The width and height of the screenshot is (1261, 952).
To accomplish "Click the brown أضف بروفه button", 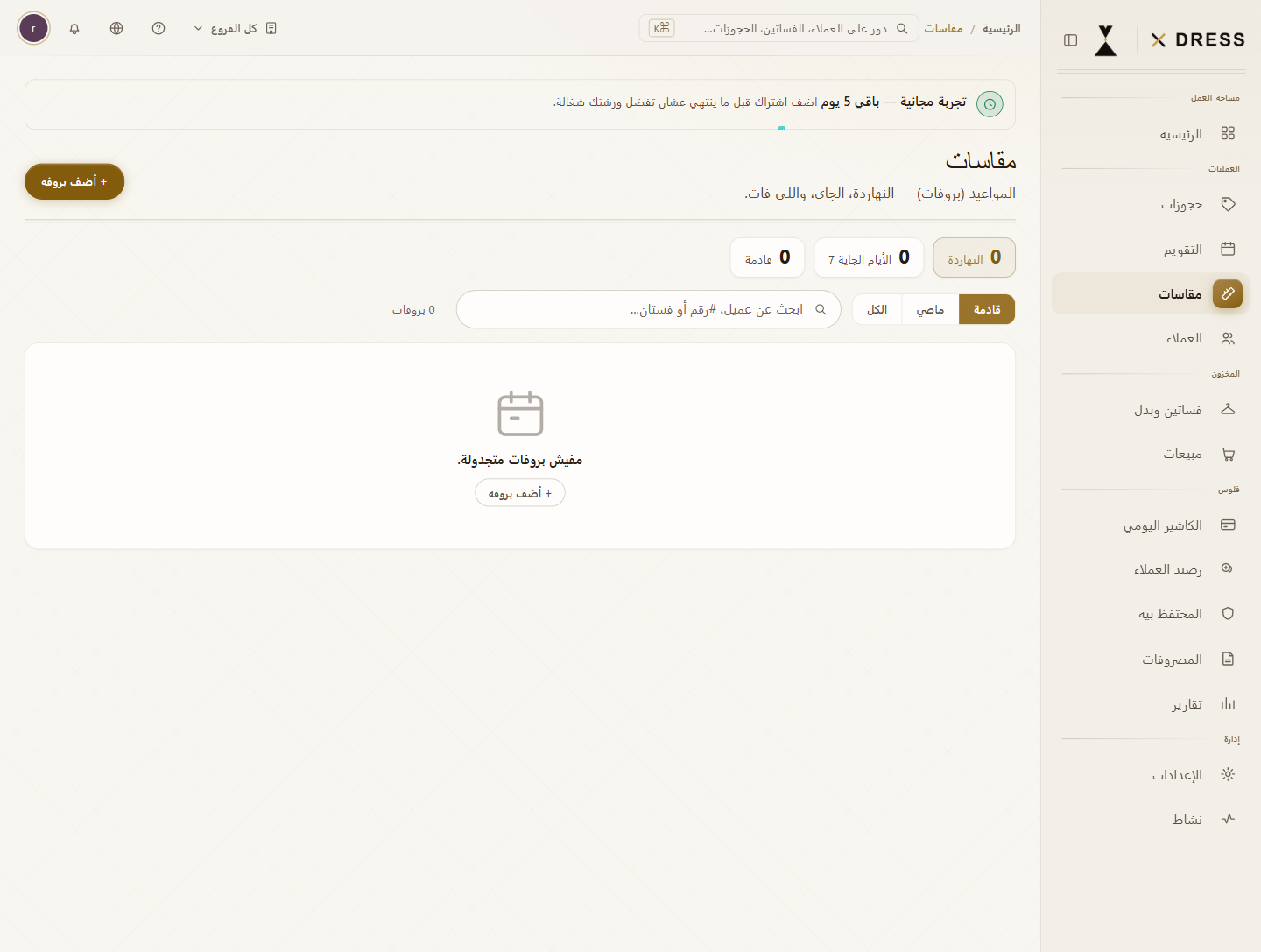I will [x=74, y=181].
